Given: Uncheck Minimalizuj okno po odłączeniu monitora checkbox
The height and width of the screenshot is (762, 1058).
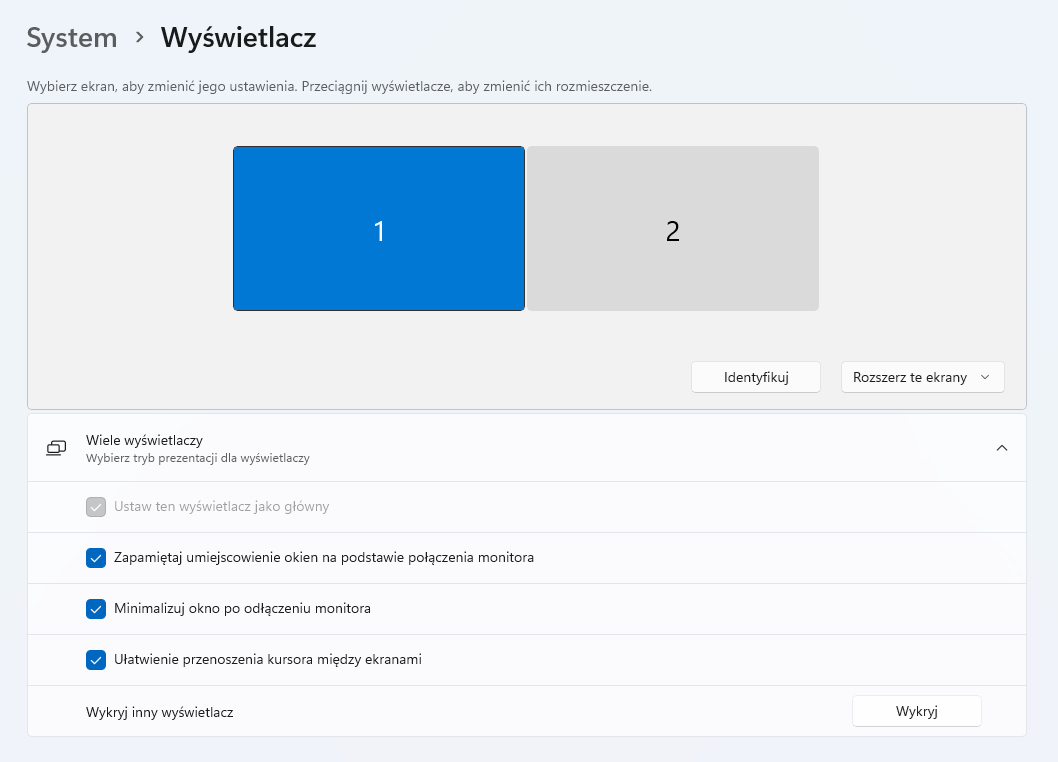Looking at the screenshot, I should [96, 609].
